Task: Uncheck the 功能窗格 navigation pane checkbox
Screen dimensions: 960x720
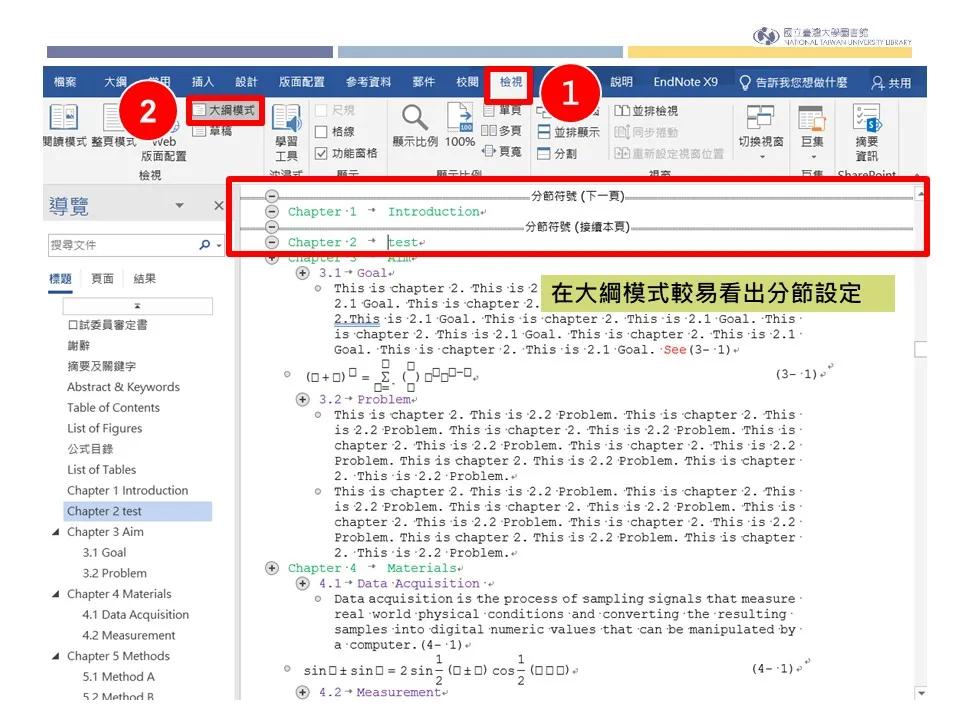Action: (321, 152)
